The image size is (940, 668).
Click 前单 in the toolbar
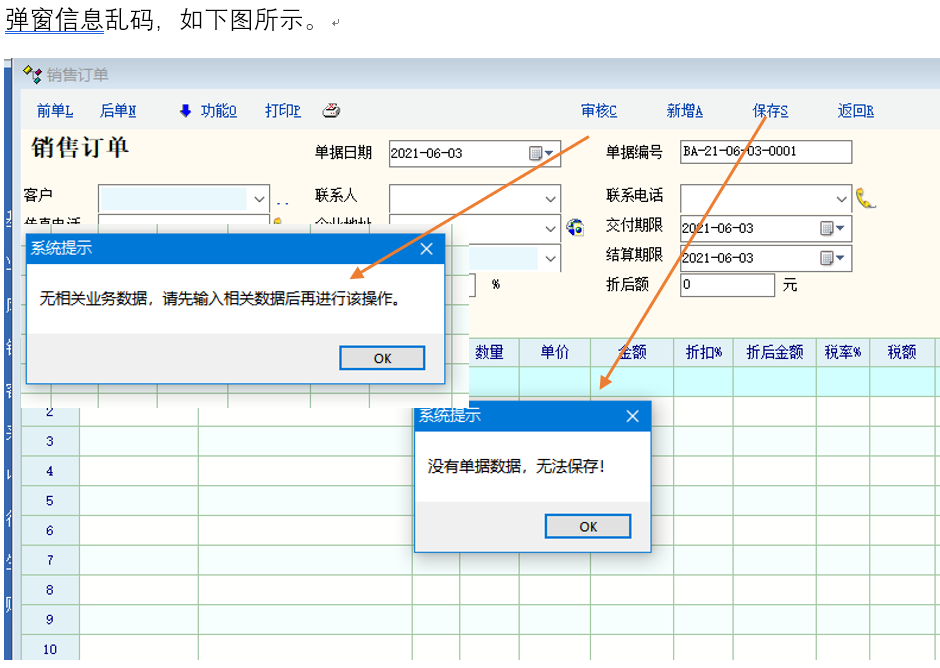point(55,111)
